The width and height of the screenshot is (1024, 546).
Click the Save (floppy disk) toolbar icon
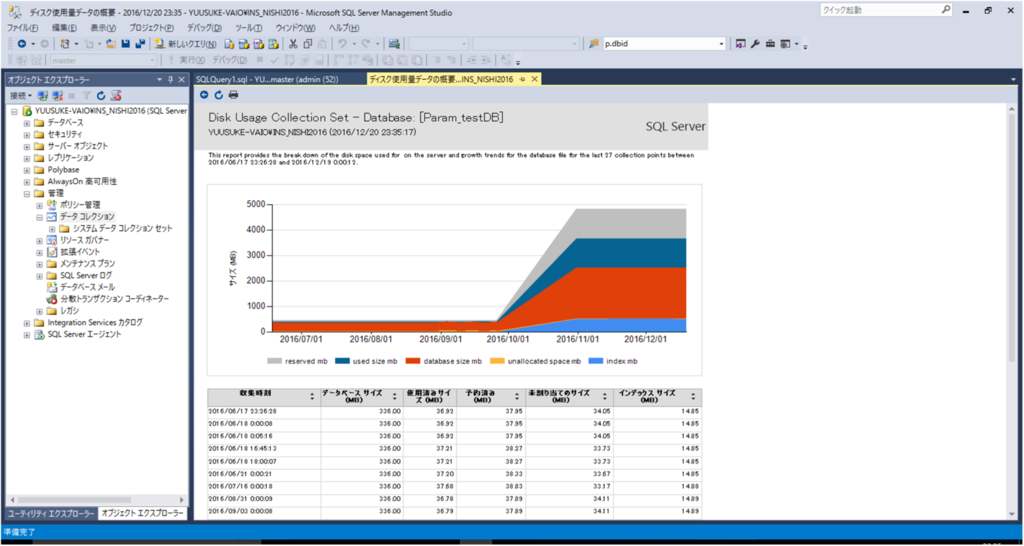125,44
